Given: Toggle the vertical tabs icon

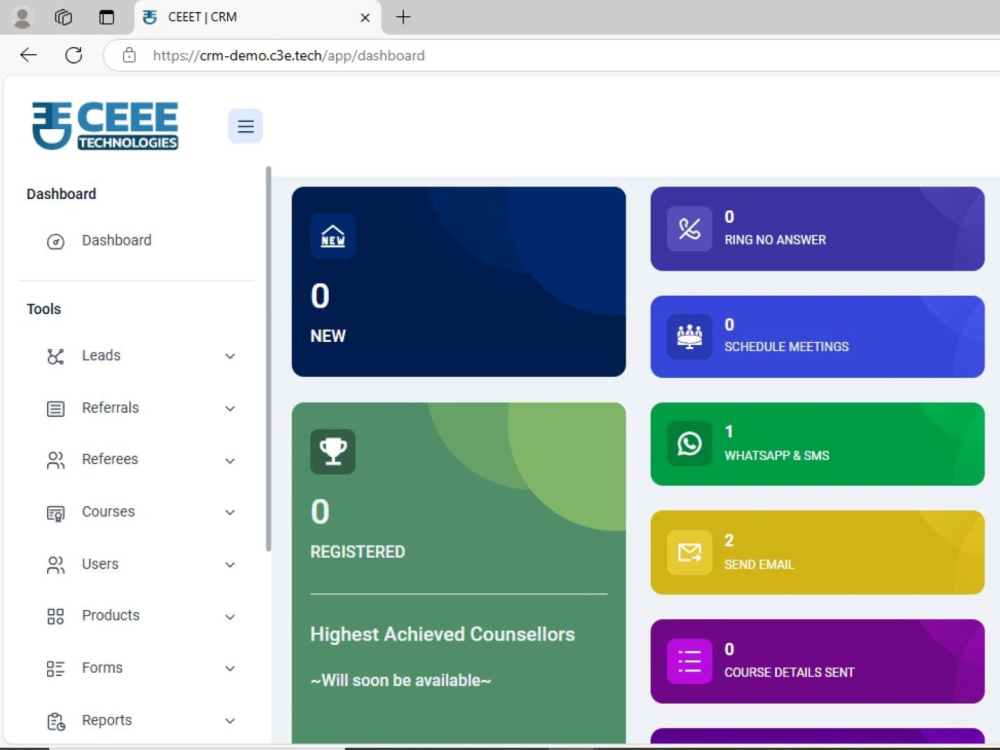Looking at the screenshot, I should (107, 17).
